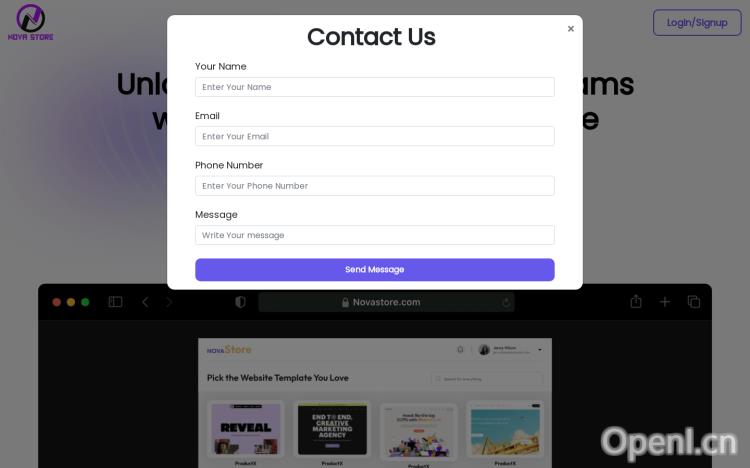Click the shield privacy icon
This screenshot has width=750, height=468.
[240, 302]
